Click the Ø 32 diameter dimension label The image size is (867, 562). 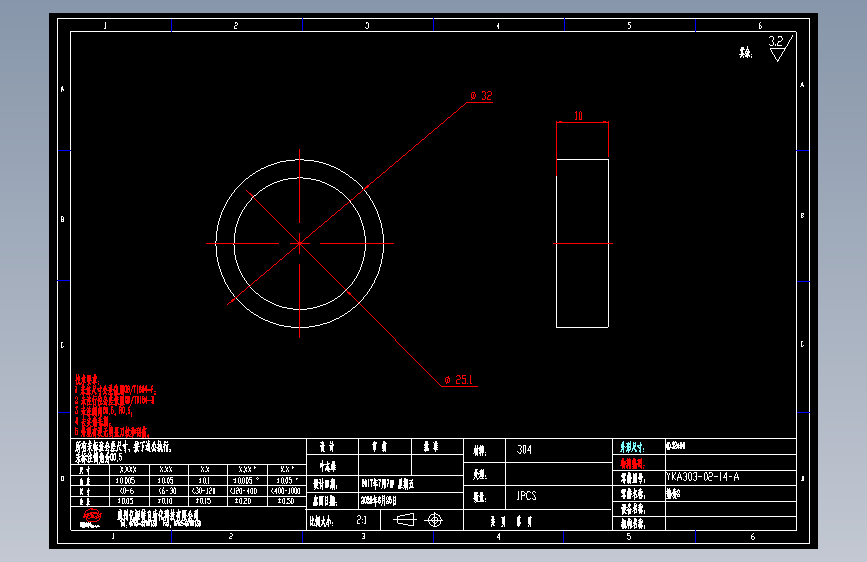pos(481,96)
